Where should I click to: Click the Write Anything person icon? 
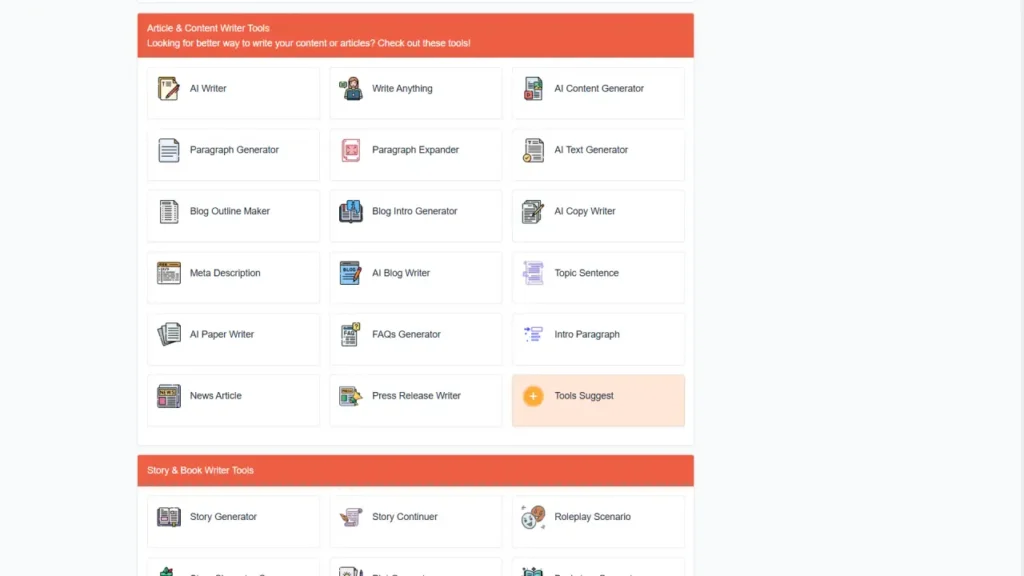coord(351,89)
